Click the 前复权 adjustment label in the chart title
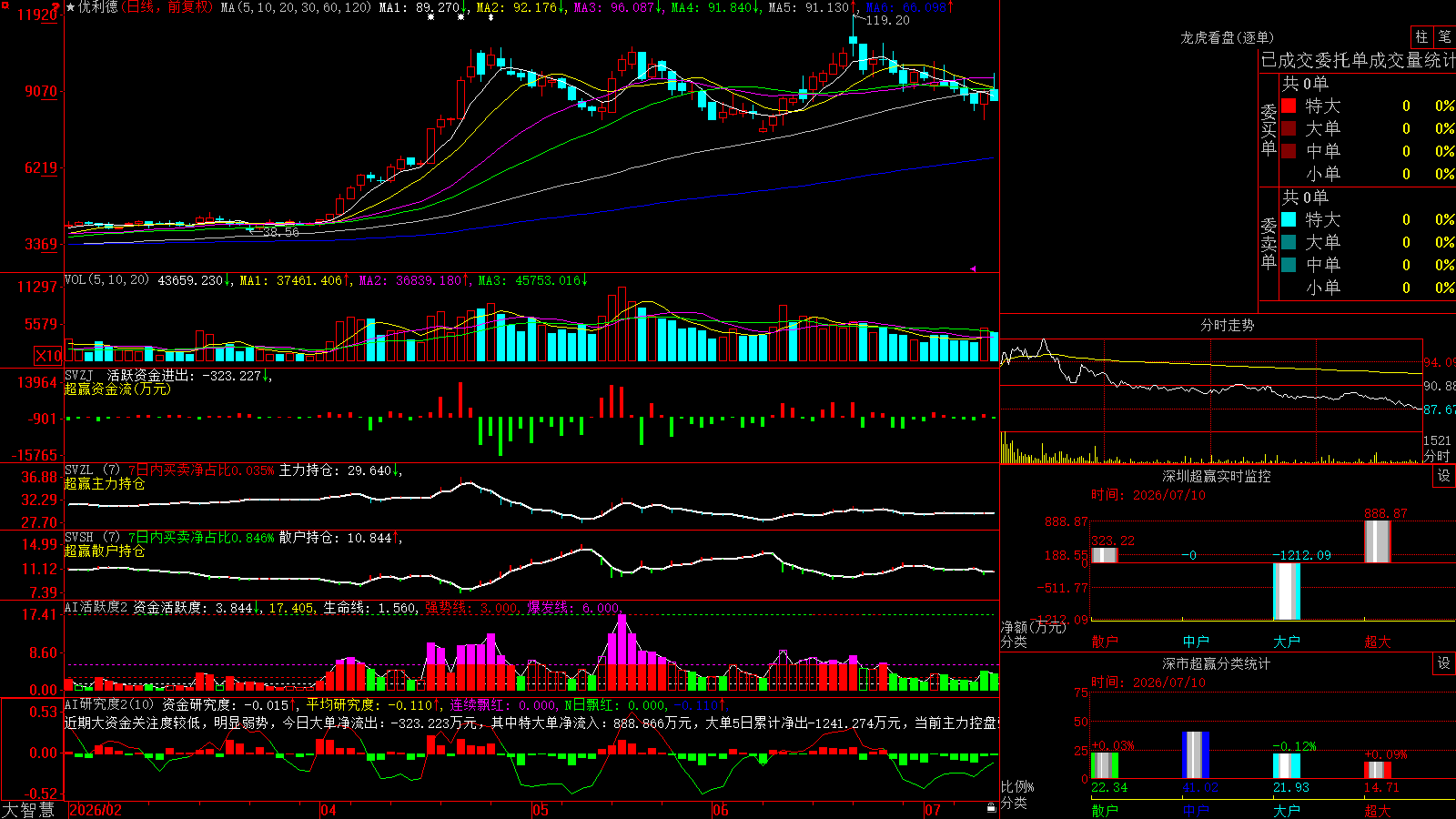The image size is (1456, 819). [188, 7]
